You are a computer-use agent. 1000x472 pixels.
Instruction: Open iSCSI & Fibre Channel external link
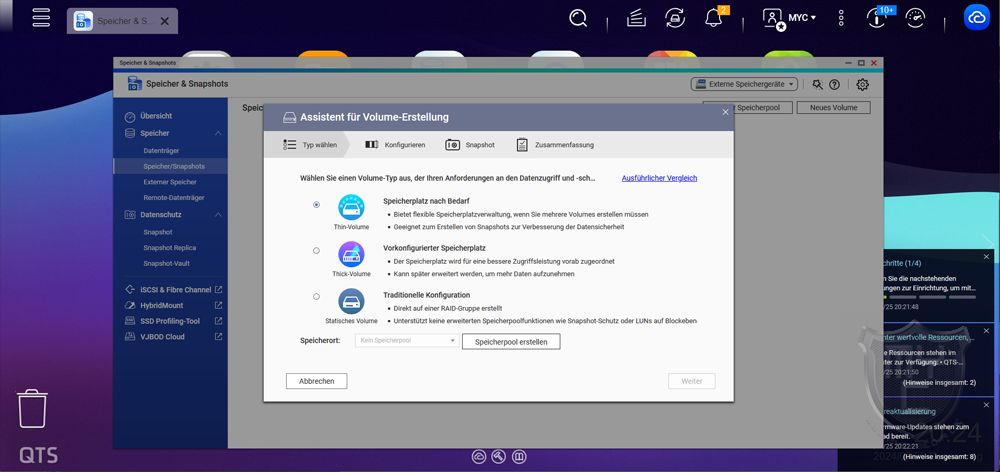(x=218, y=290)
